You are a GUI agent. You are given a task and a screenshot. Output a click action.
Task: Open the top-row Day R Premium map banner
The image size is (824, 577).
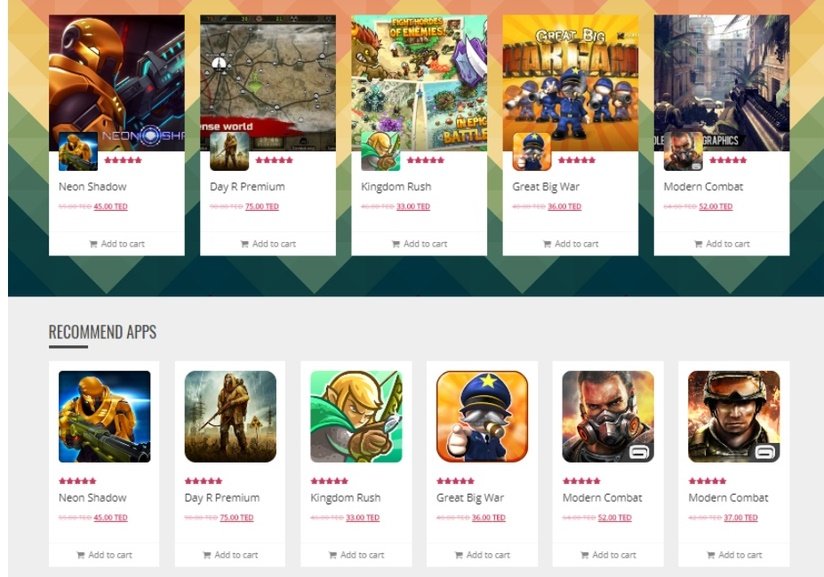268,83
